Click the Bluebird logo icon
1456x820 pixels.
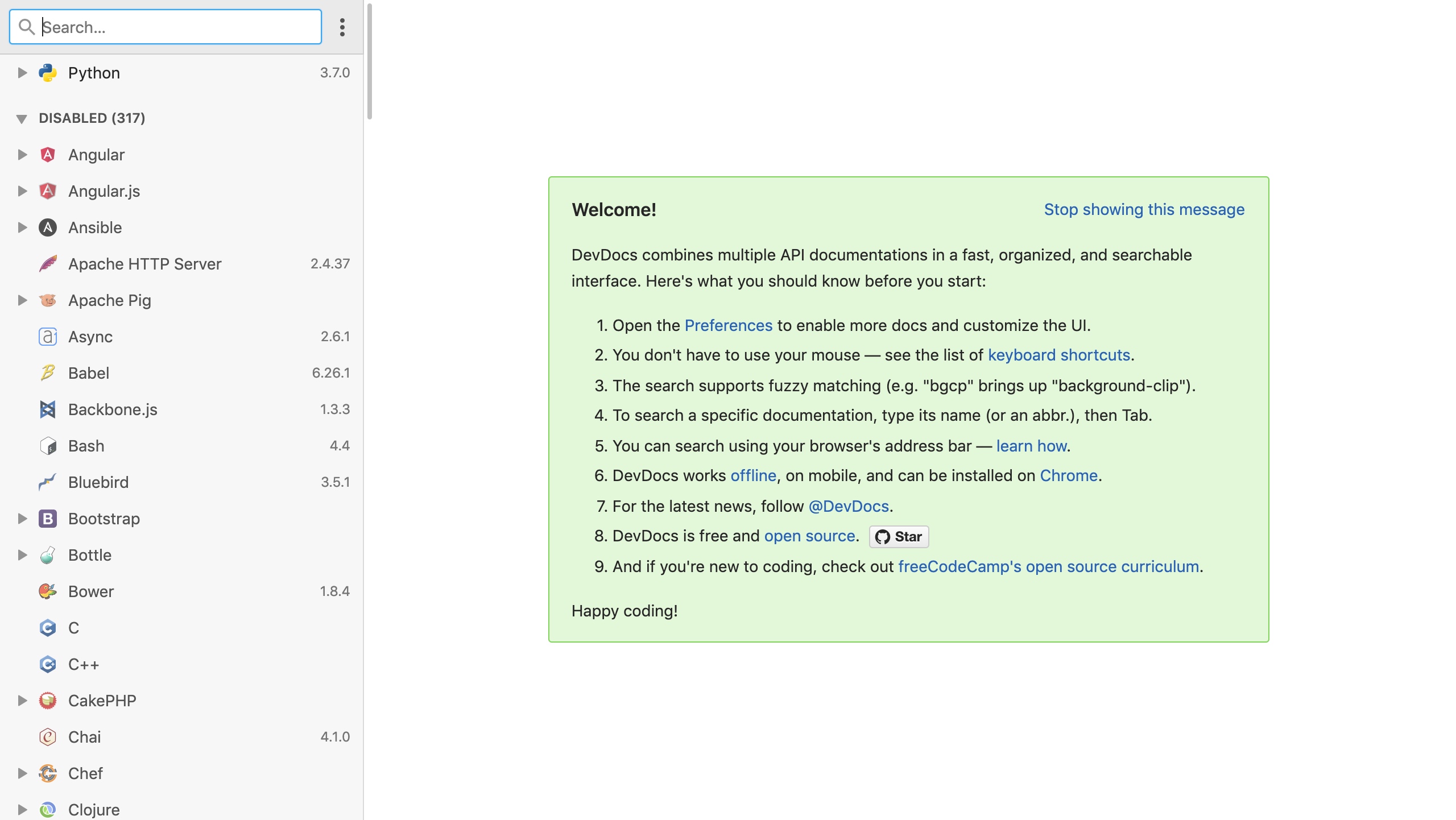click(48, 482)
